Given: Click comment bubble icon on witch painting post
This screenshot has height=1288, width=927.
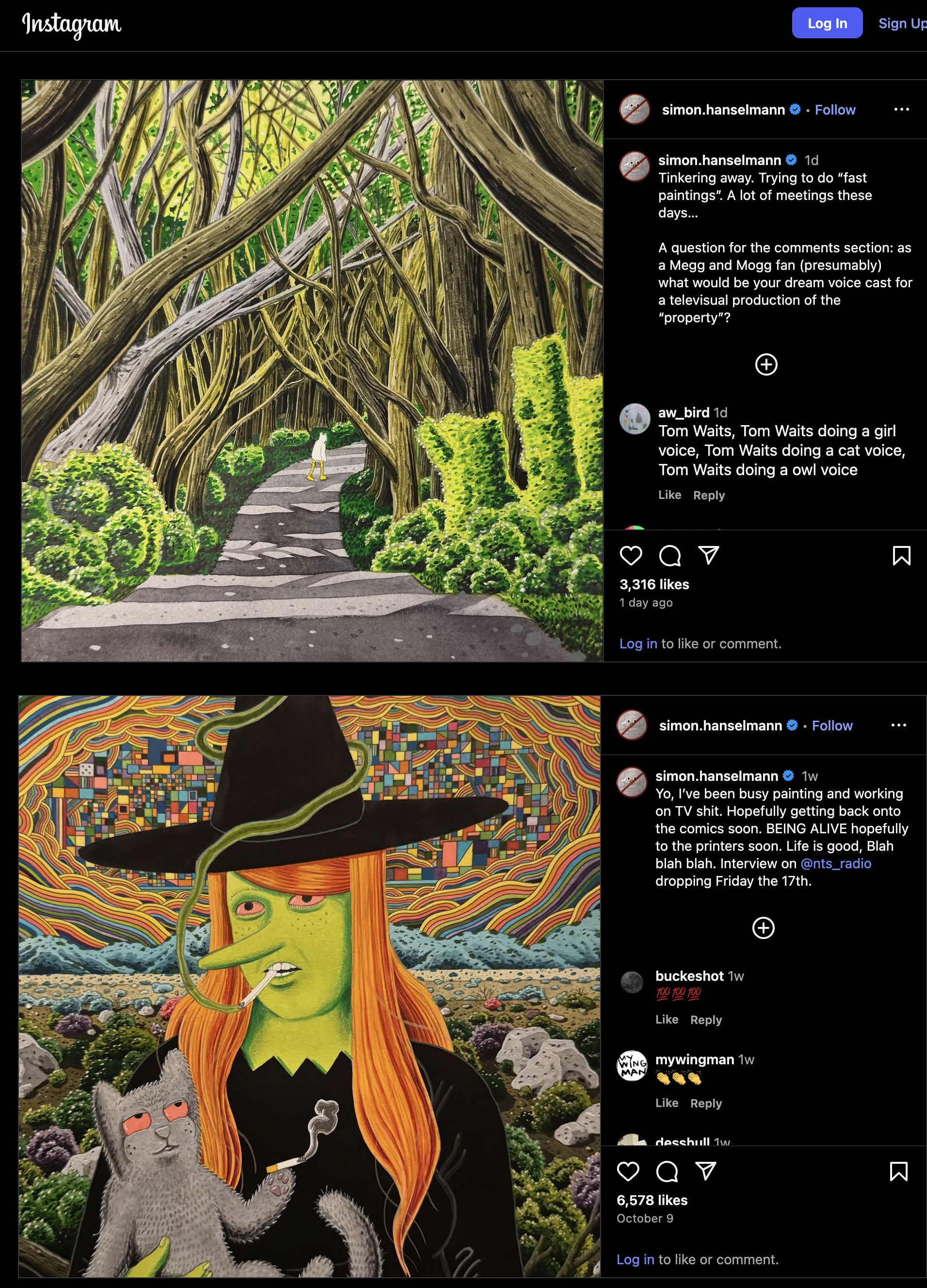Looking at the screenshot, I should click(667, 1171).
